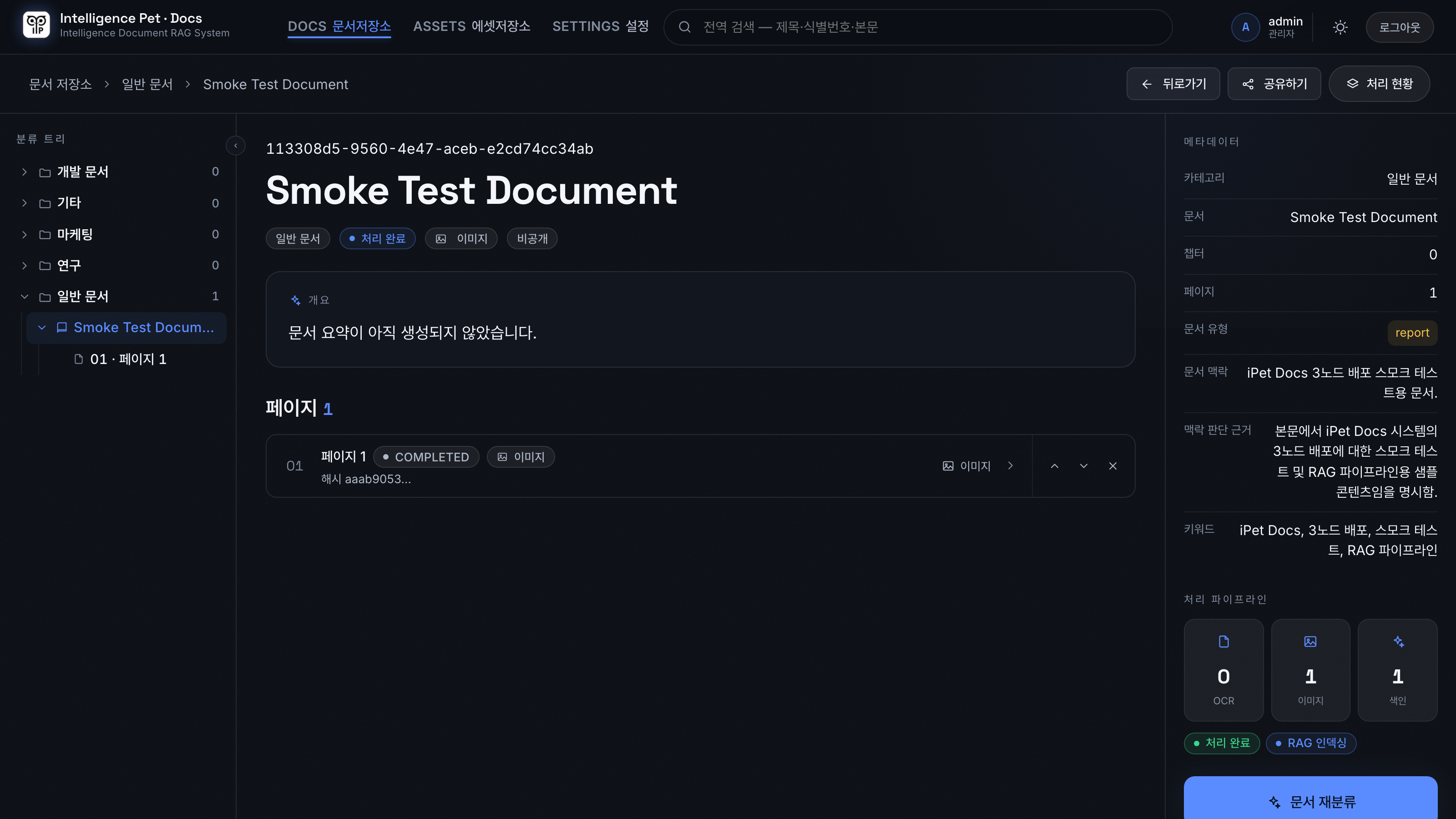Screen dimensions: 1456x819
Task: Click the 공유하기 share button
Action: [1274, 84]
